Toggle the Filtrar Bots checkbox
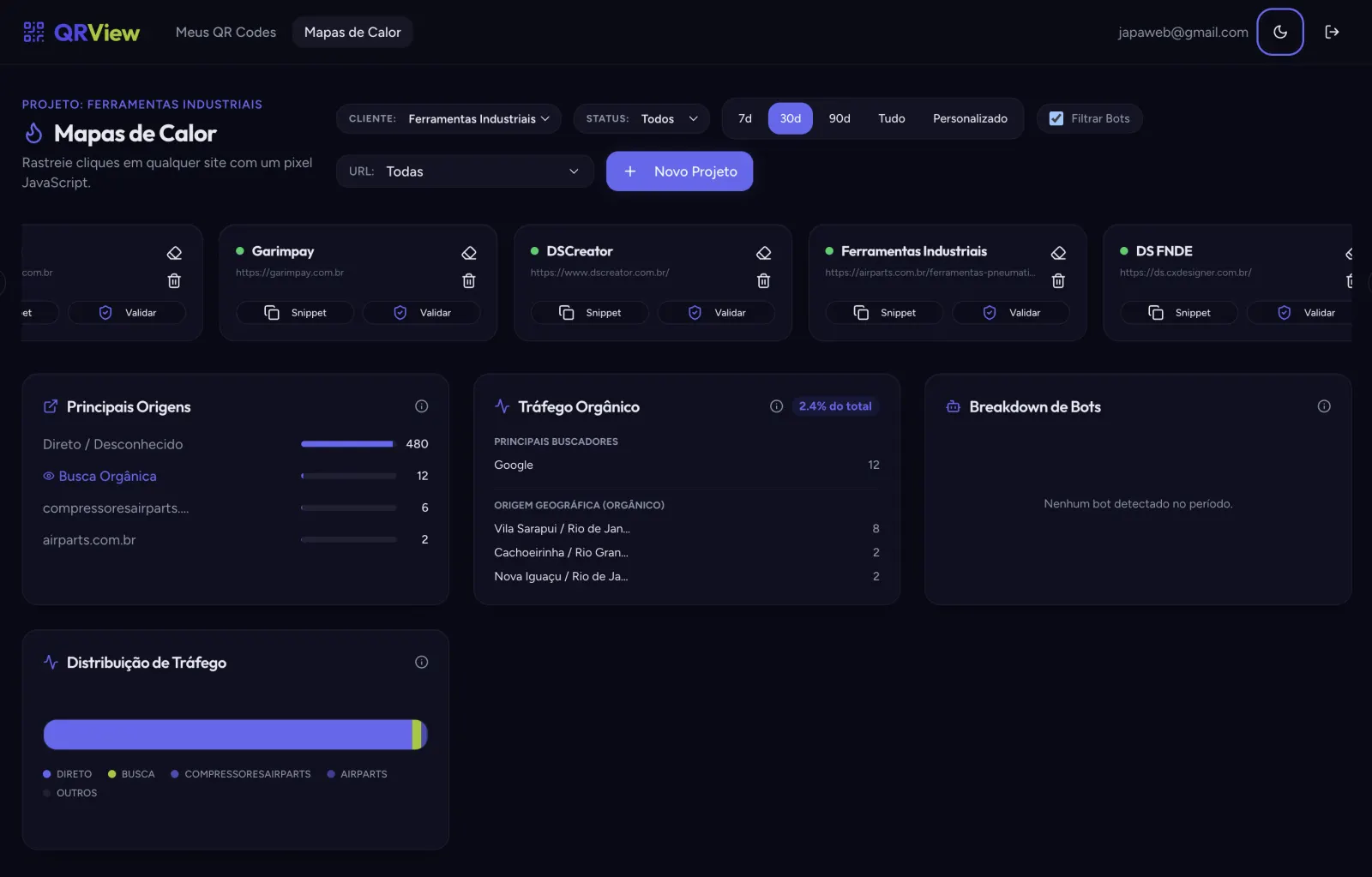The height and width of the screenshot is (877, 1372). 1056,118
